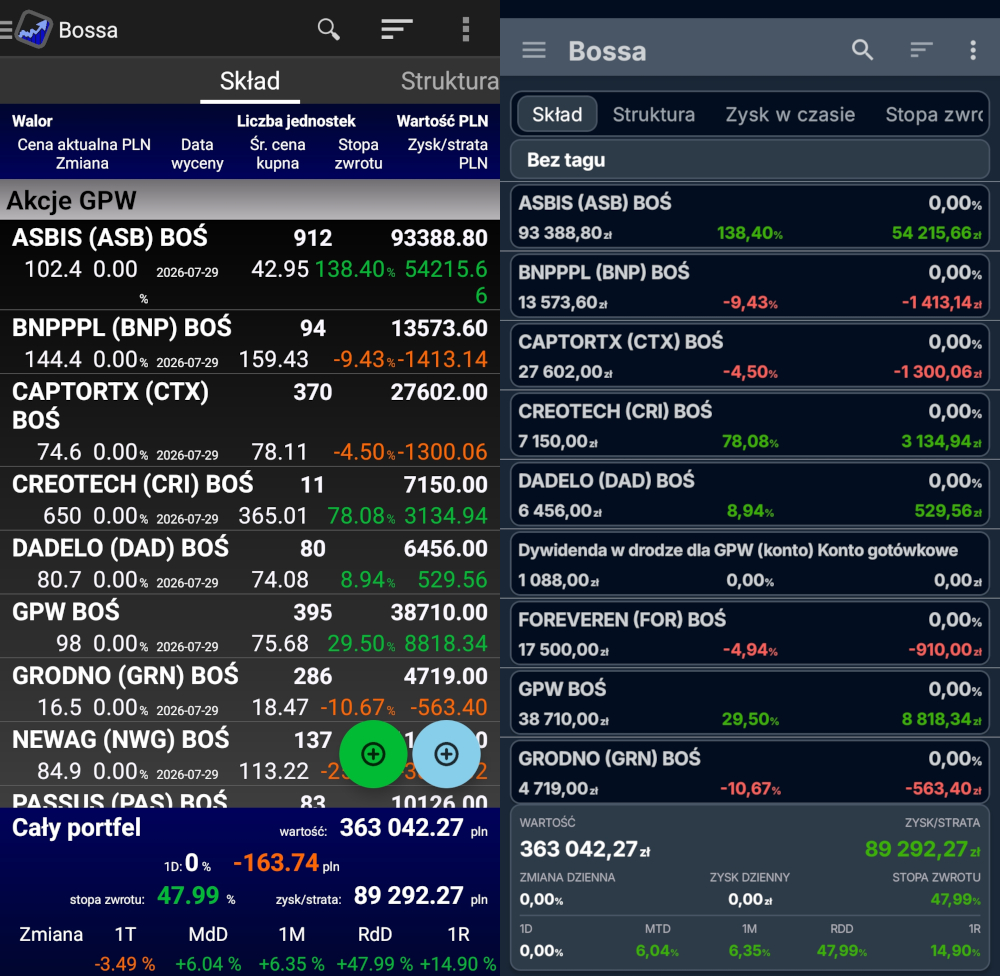The height and width of the screenshot is (976, 1000).
Task: Open the Struktura tab in the right panel
Action: 654,114
